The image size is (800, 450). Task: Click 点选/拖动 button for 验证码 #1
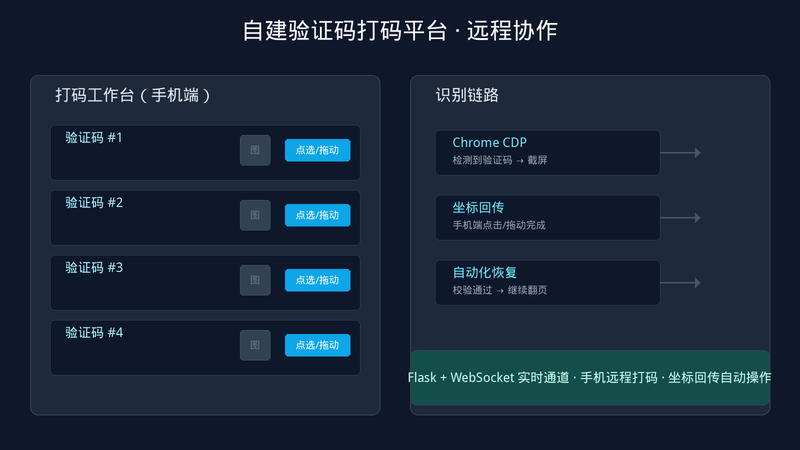317,150
